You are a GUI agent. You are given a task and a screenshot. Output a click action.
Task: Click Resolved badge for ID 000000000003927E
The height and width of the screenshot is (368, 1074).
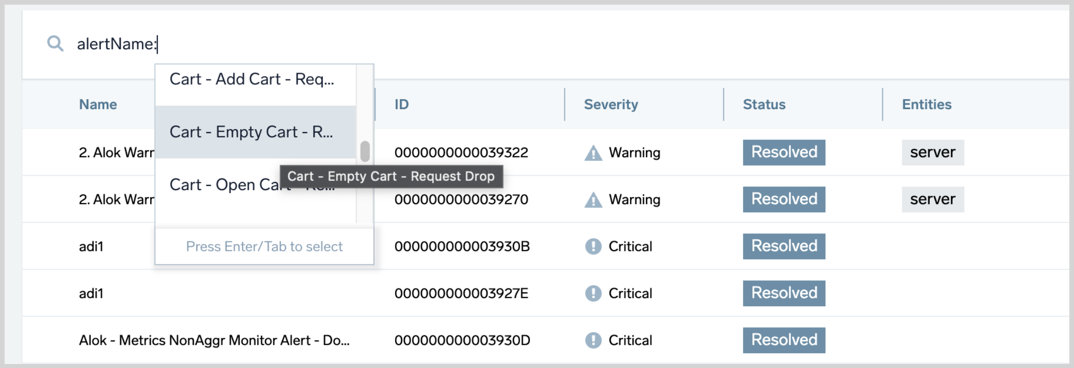point(784,293)
